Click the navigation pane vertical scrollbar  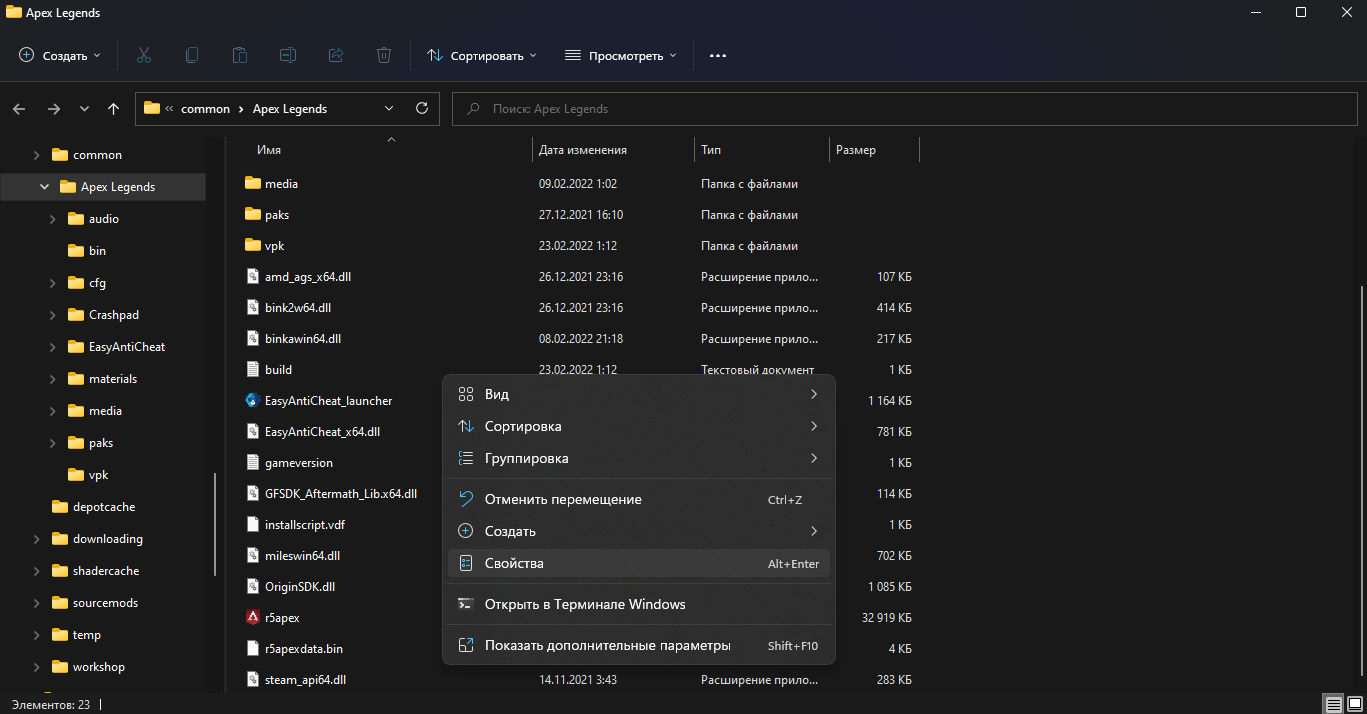click(215, 524)
